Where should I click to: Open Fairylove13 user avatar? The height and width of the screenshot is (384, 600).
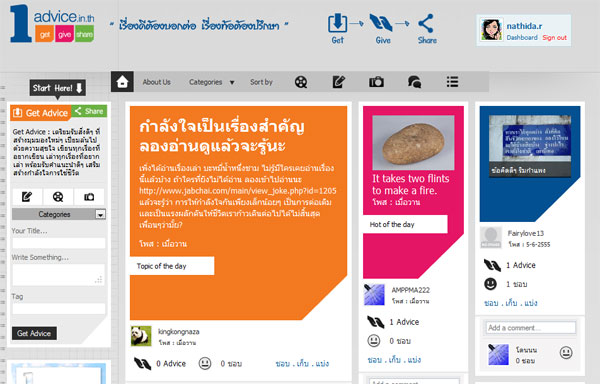491,238
